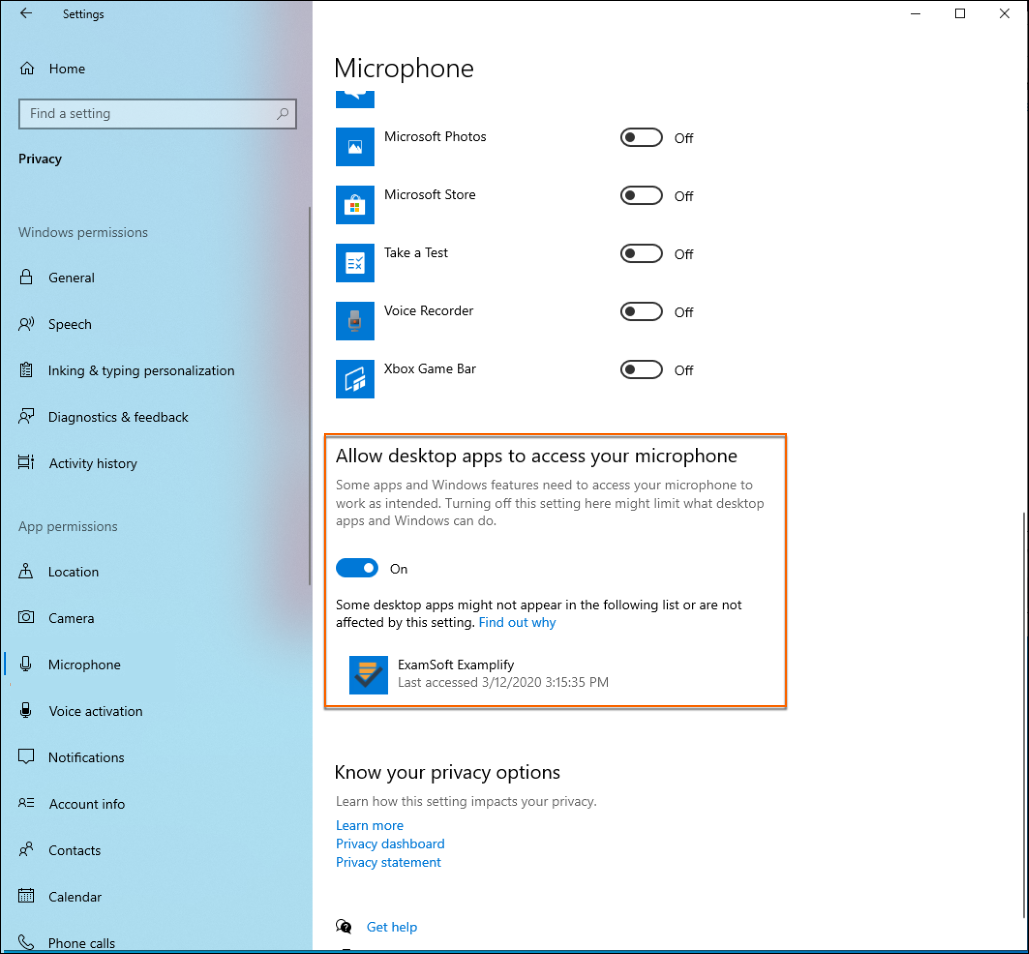Click the search magnifier icon

[282, 114]
